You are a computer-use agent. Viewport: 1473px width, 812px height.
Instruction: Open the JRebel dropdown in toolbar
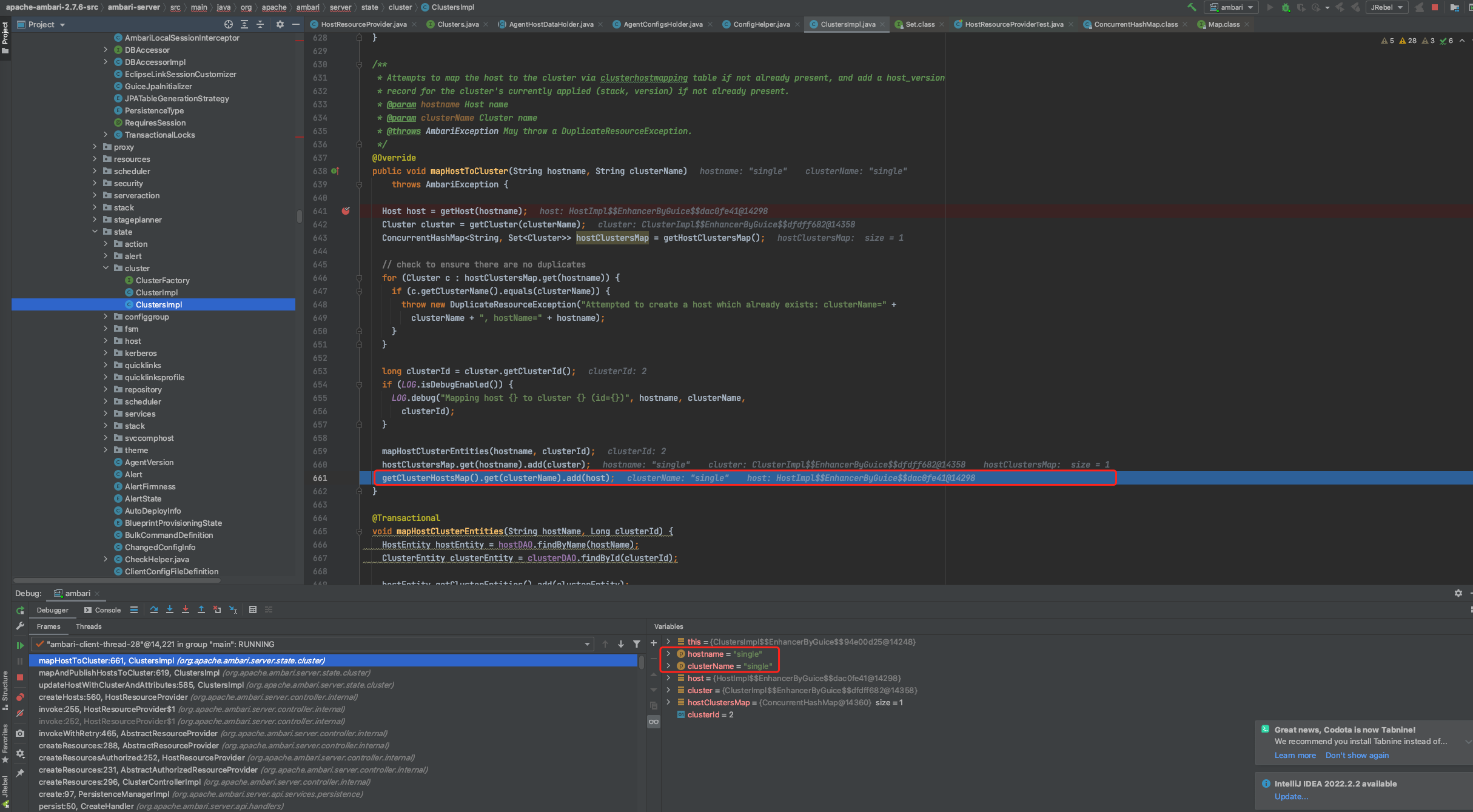[x=1386, y=7]
